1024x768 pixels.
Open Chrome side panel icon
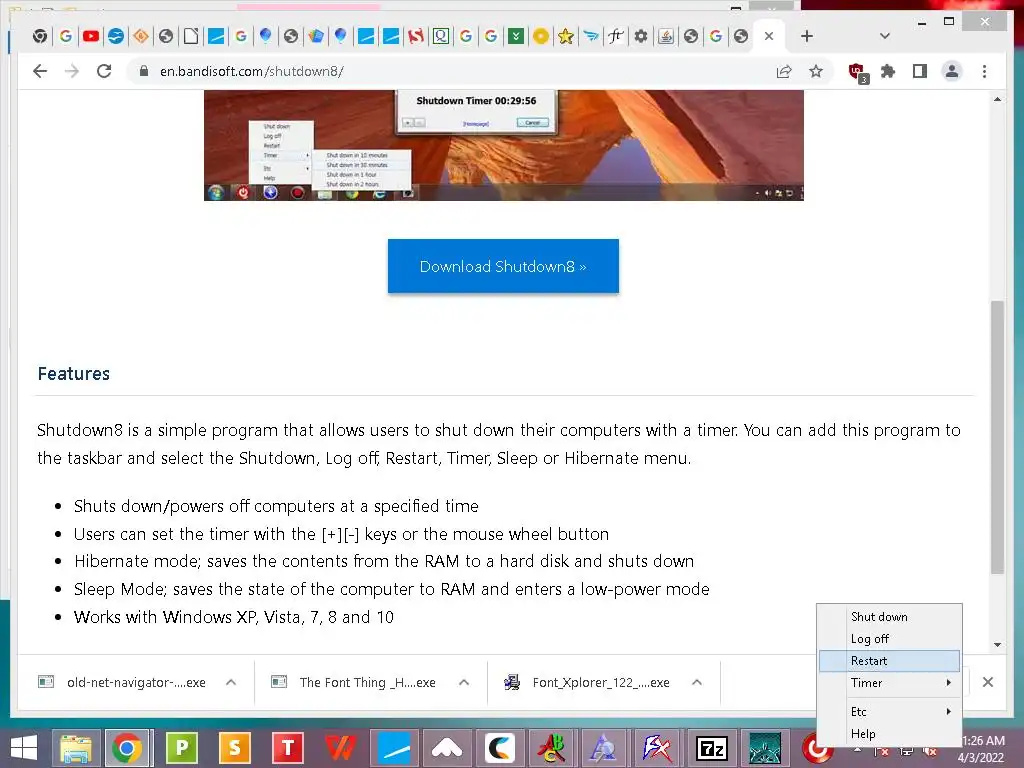click(x=920, y=71)
